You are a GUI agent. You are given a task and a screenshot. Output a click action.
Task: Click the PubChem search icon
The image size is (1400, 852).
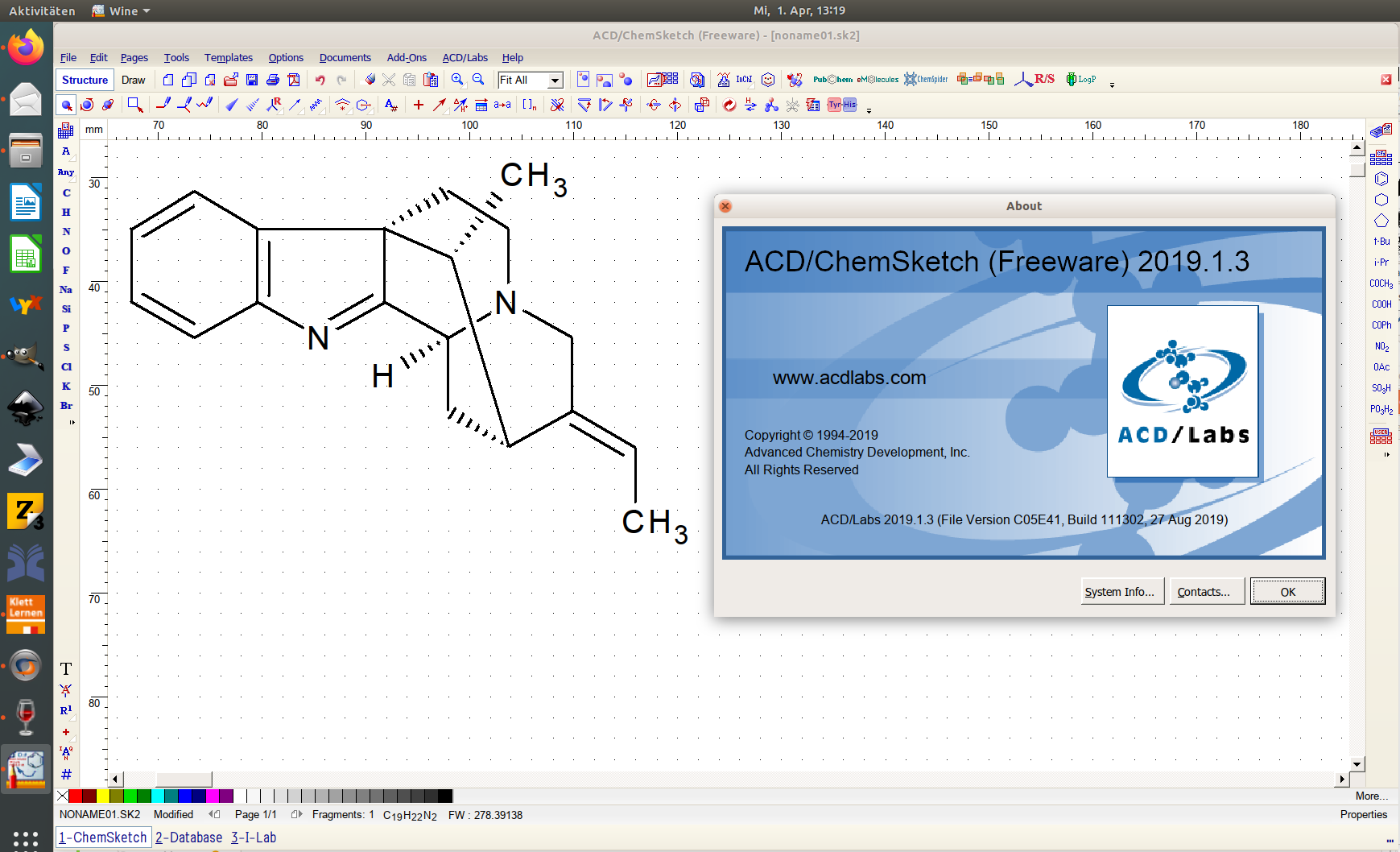[832, 80]
